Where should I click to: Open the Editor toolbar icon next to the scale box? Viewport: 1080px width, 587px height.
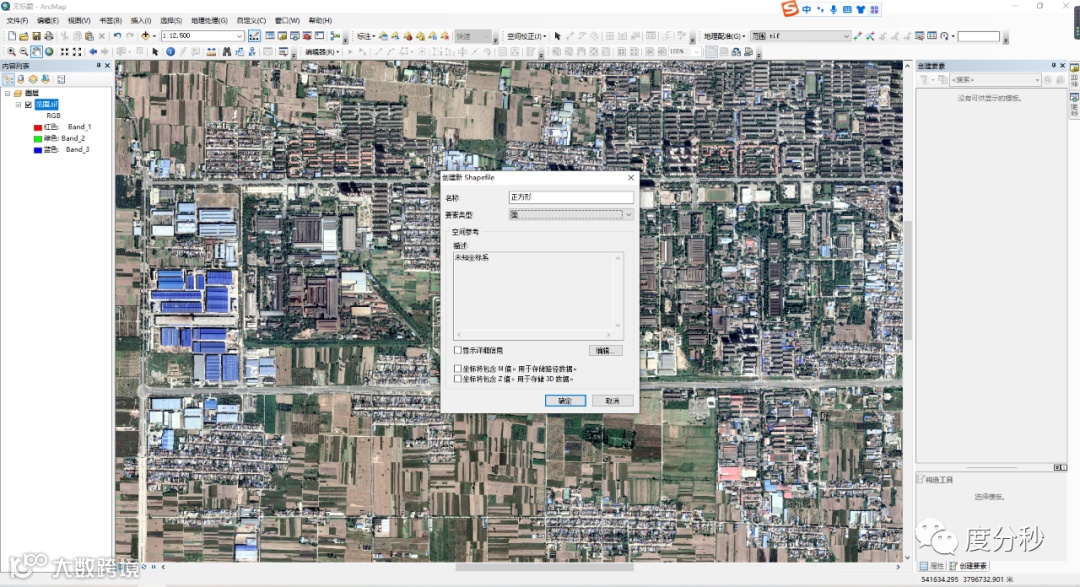tap(254, 36)
